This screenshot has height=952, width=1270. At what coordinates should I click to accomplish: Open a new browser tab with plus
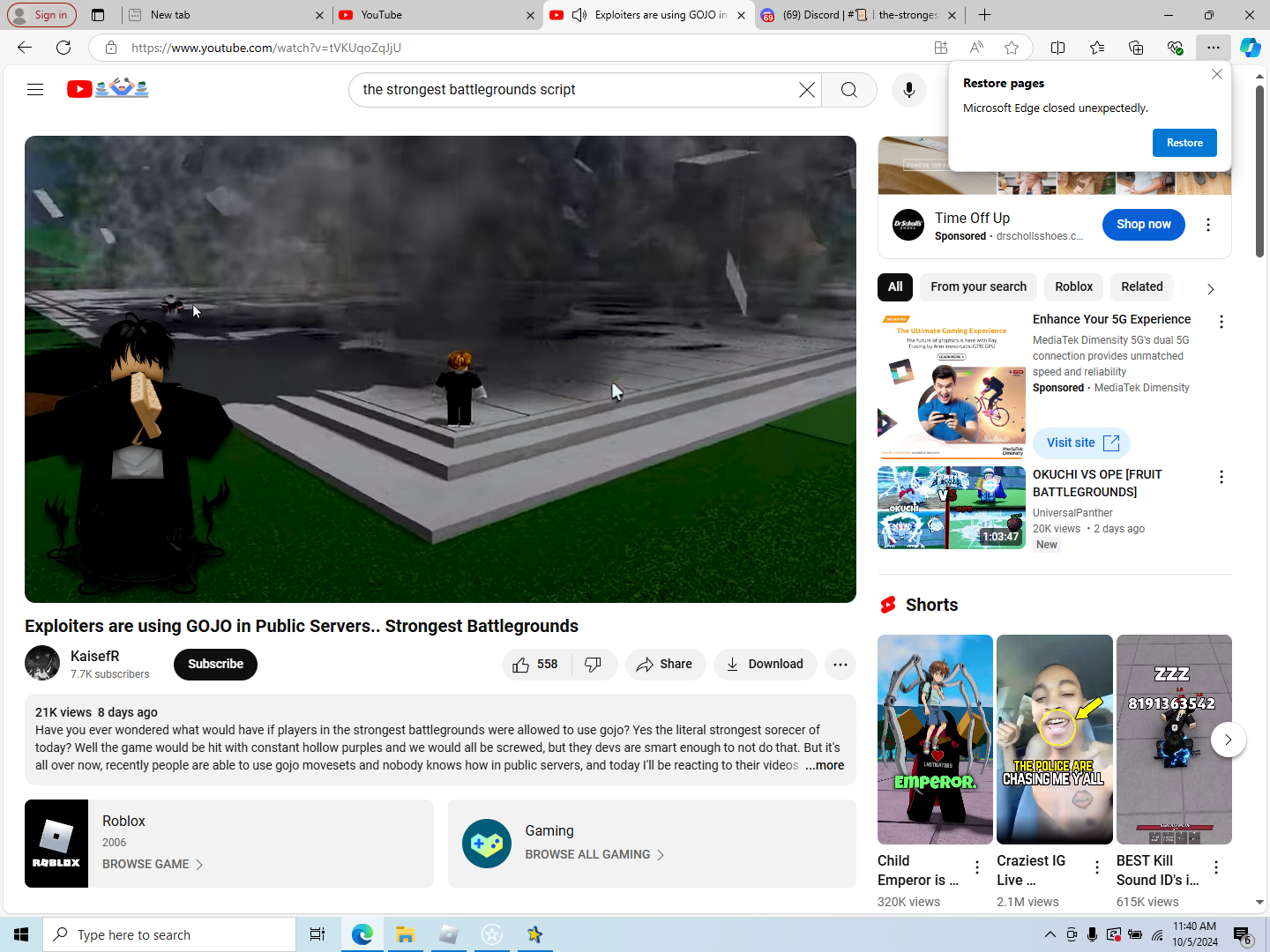(x=984, y=15)
